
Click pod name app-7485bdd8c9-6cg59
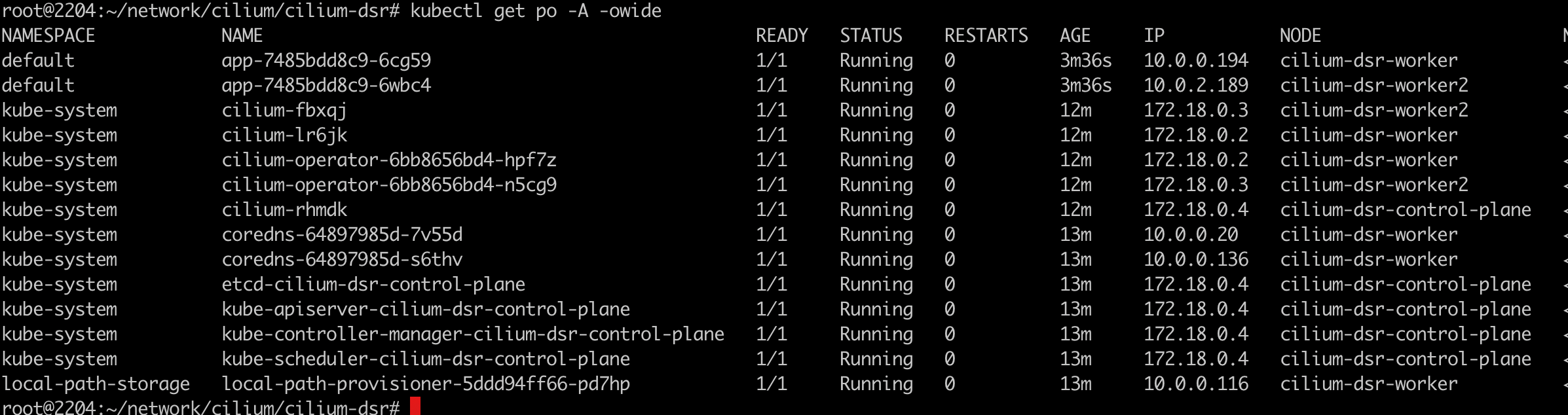[326, 60]
